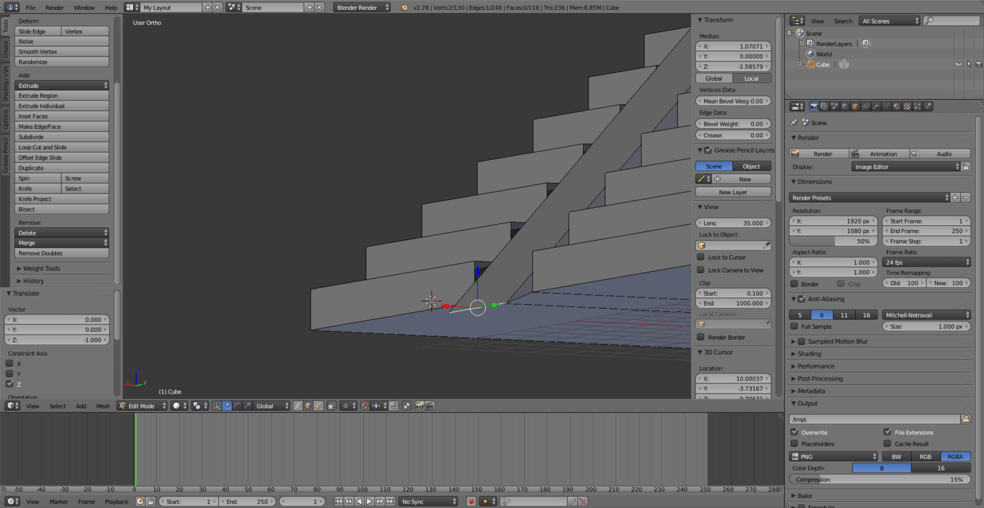Open the Render Layers properties tab icon
This screenshot has height=508, width=984.
825,107
